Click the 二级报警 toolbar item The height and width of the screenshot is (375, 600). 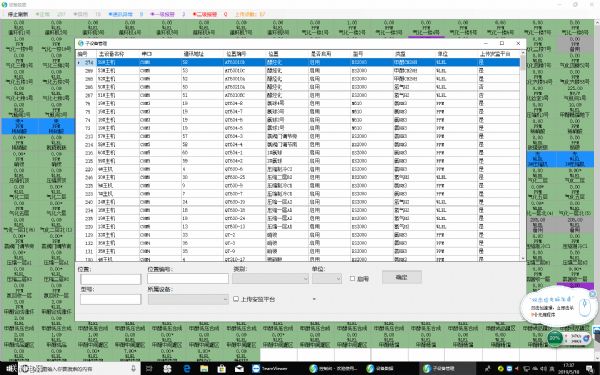[205, 14]
